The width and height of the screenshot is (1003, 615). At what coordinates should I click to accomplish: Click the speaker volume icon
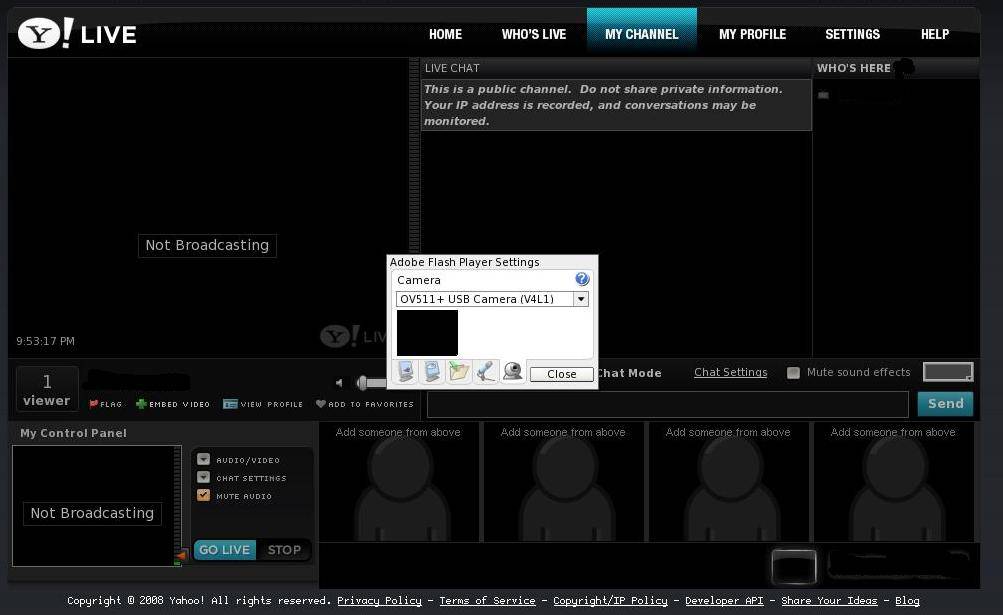(340, 383)
